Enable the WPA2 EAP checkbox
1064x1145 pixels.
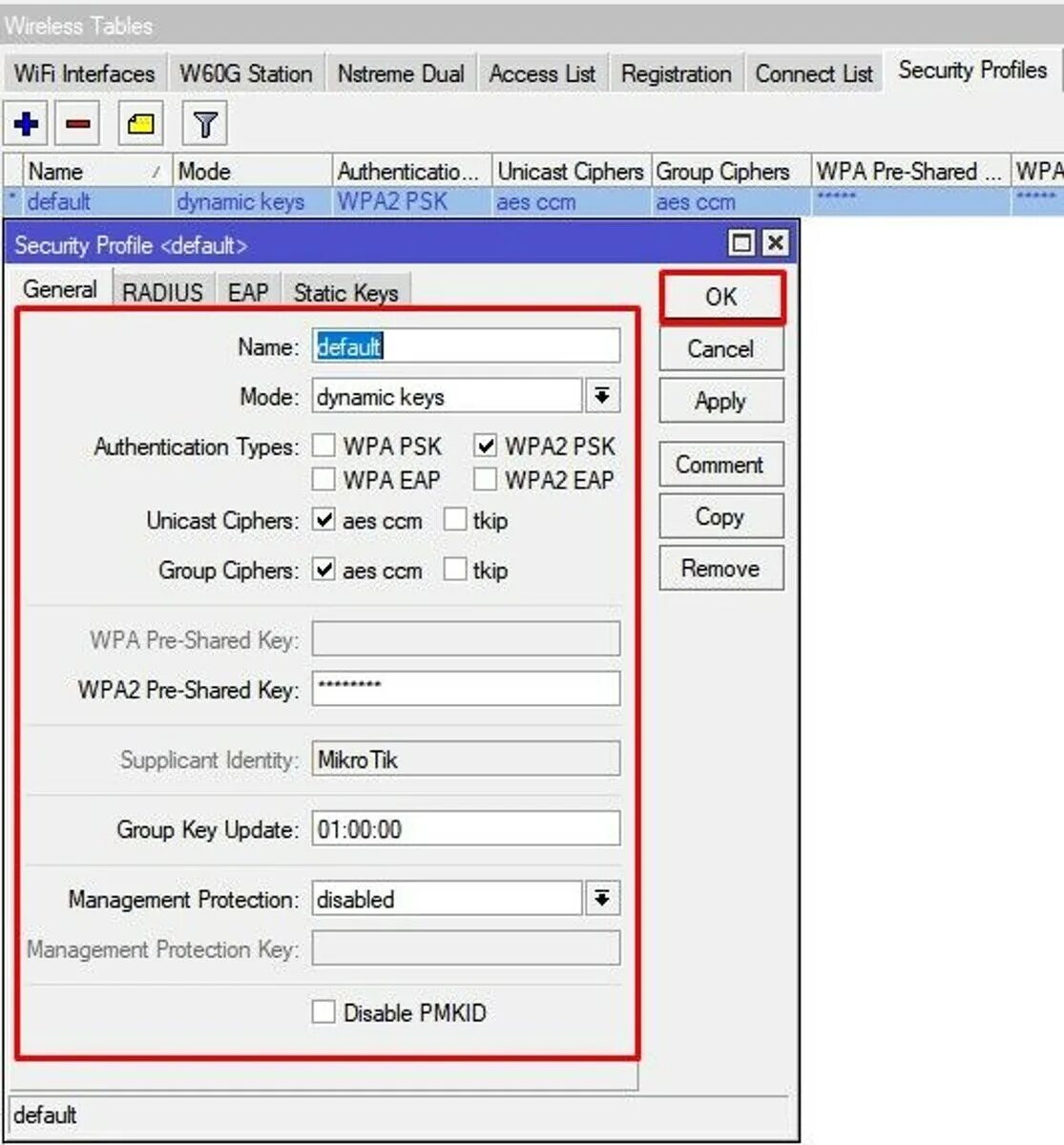pyautogui.click(x=486, y=479)
